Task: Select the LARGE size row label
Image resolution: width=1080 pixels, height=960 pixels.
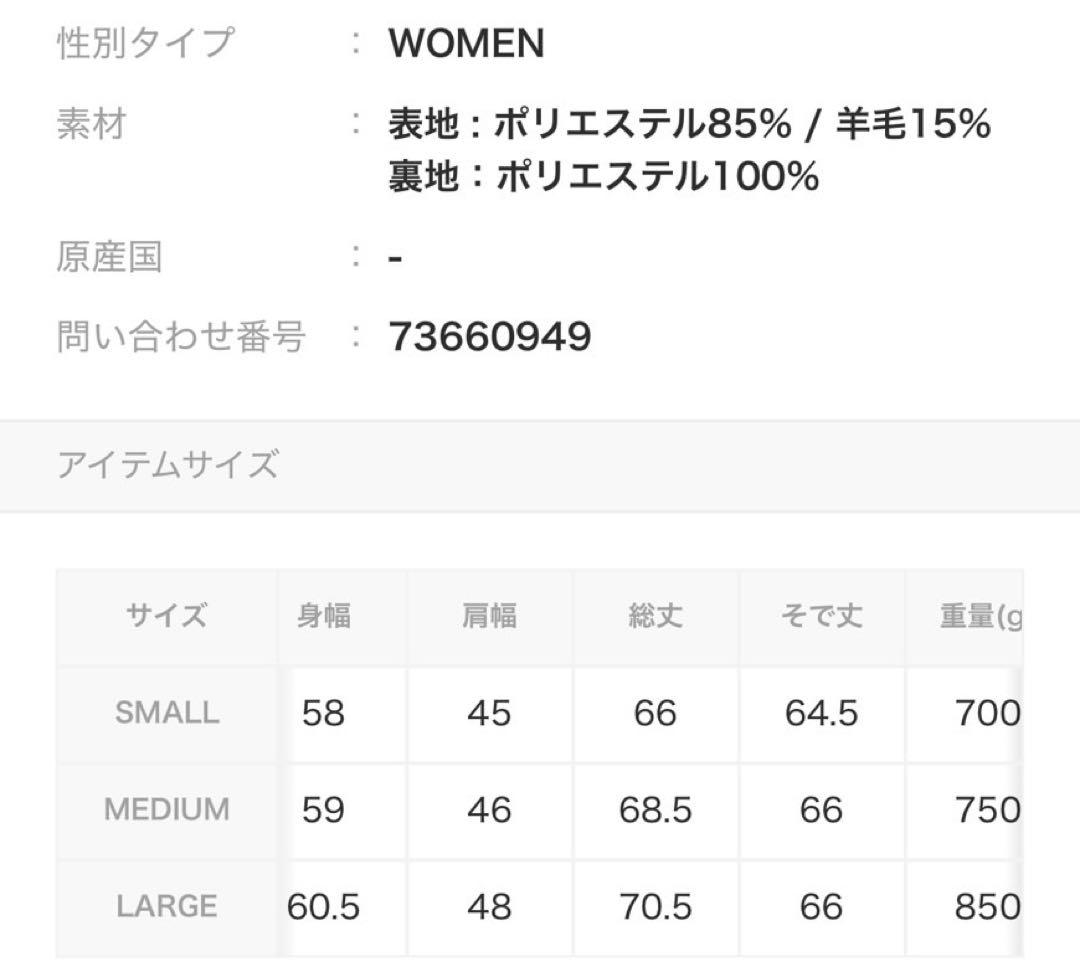Action: (x=166, y=906)
